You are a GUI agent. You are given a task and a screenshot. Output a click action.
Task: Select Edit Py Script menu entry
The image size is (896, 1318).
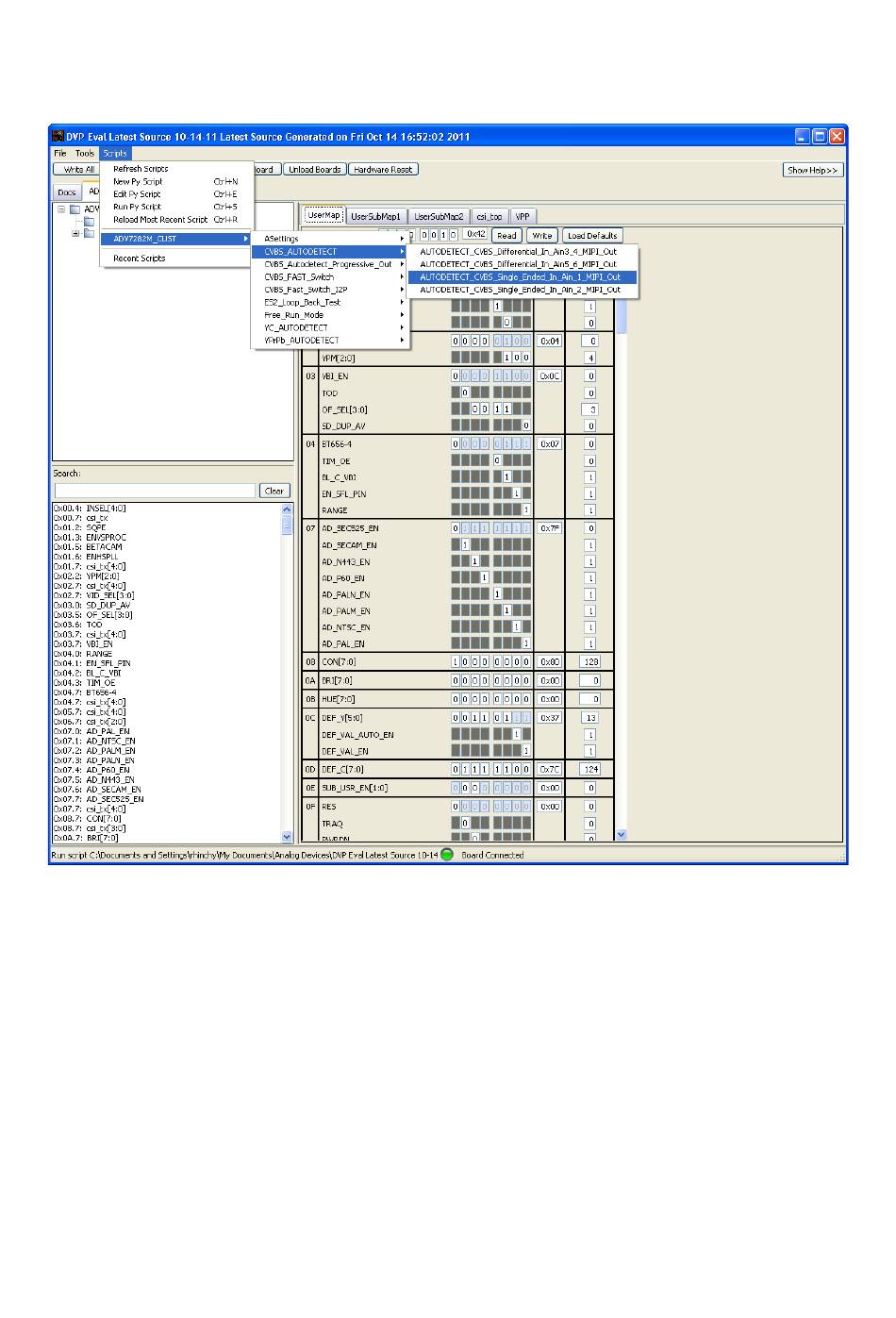176,193
